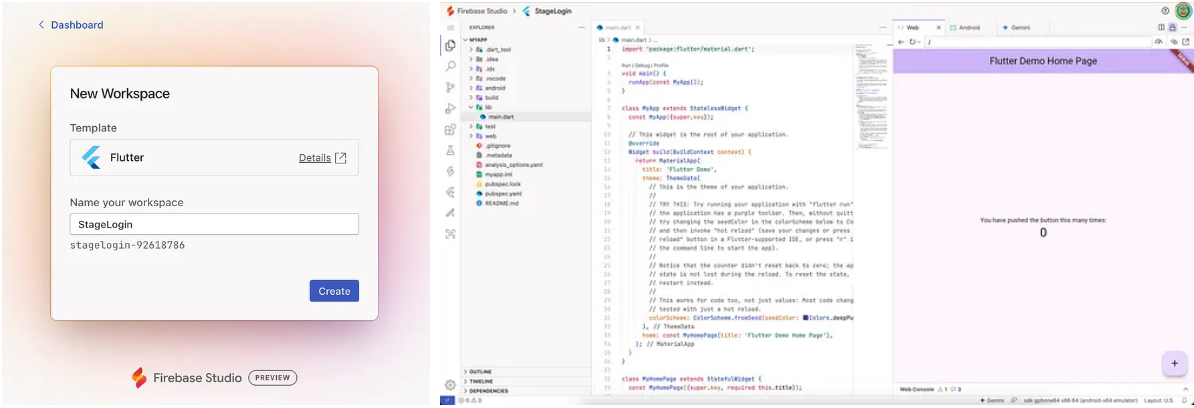Go back to Dashboard link
This screenshot has width=1194, height=408.
pyautogui.click(x=71, y=25)
